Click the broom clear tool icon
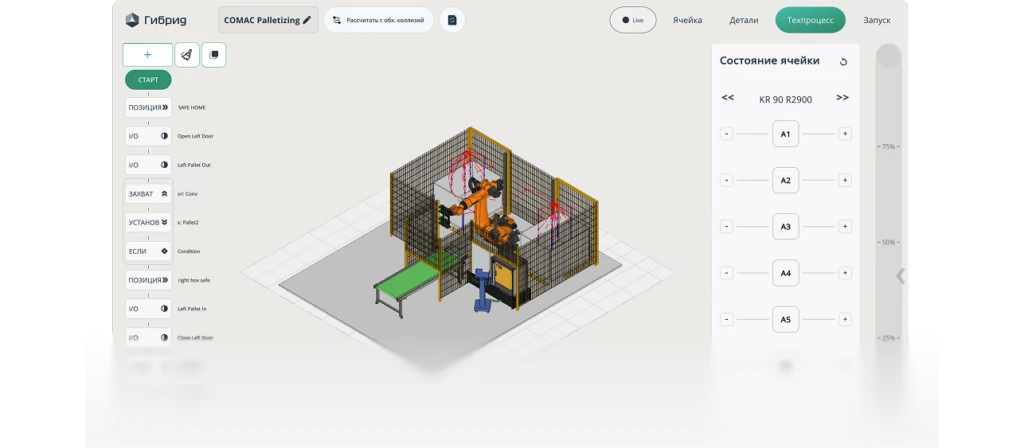1024x448 pixels. 186,55
